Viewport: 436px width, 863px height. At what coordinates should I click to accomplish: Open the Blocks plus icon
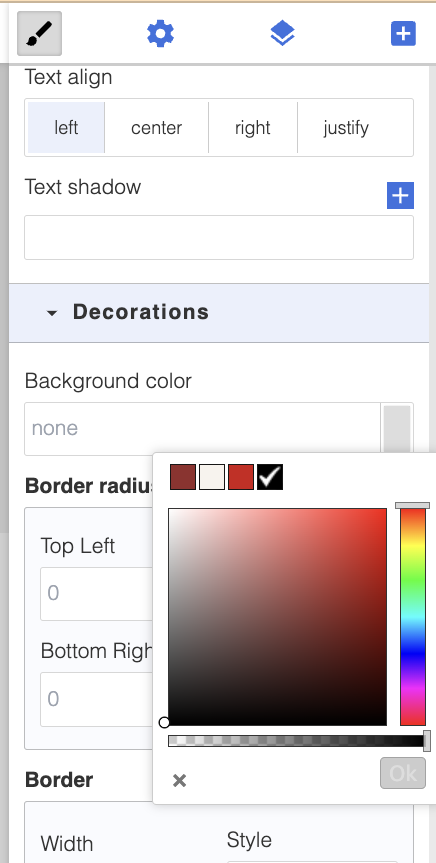click(x=404, y=34)
